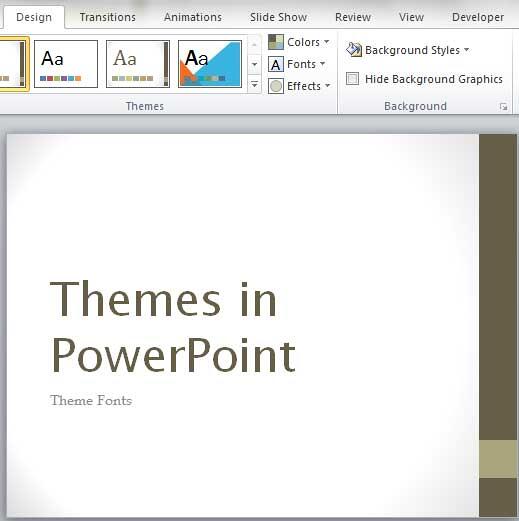Apply the blue and orange angled theme
The image size is (519, 521).
210,64
